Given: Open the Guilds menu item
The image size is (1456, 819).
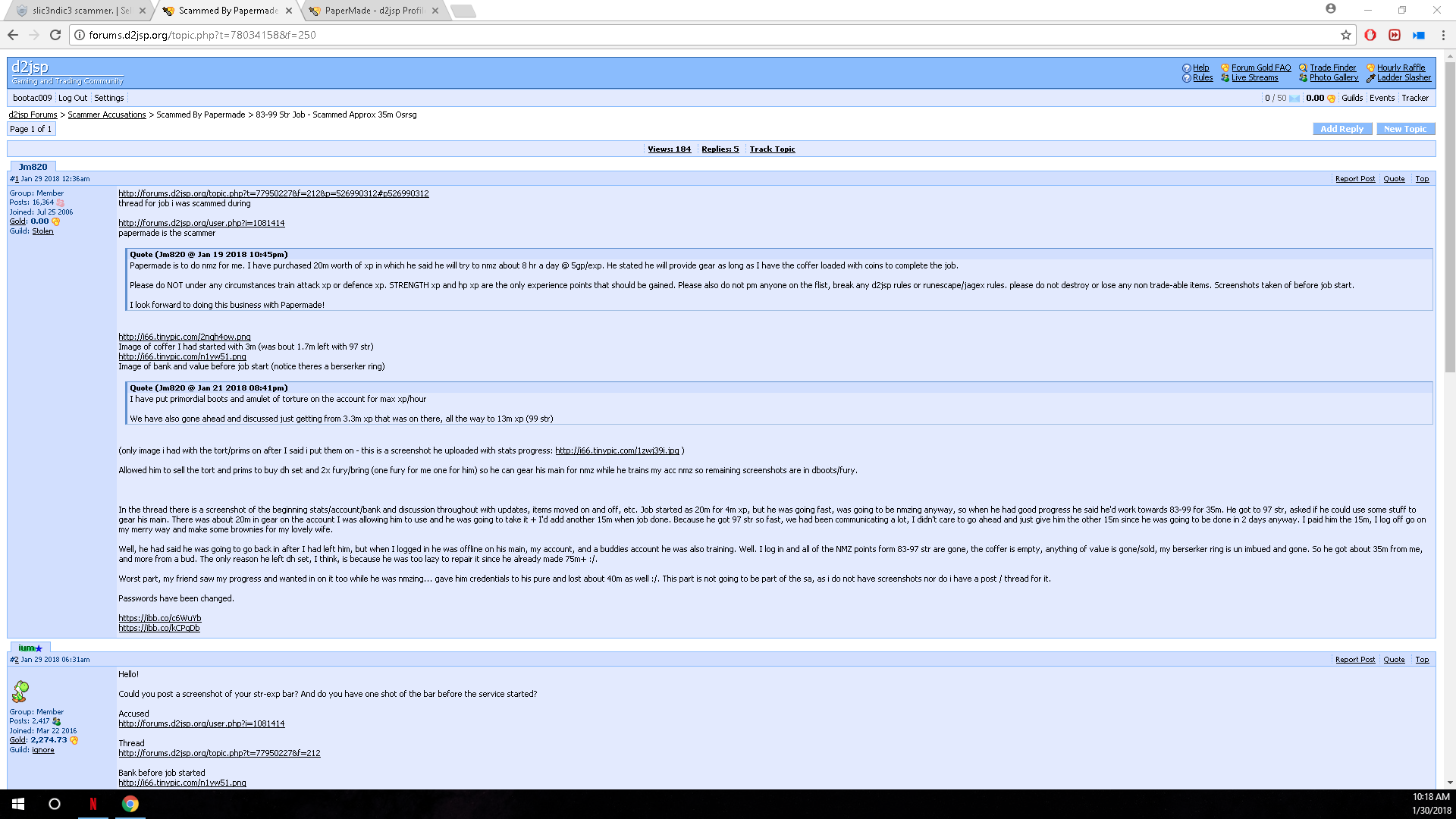Looking at the screenshot, I should [x=1351, y=98].
